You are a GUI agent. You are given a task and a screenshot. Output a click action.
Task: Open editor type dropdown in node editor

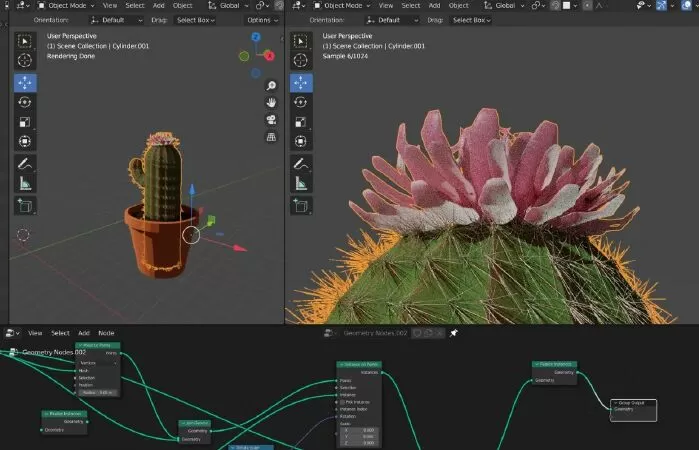12,333
